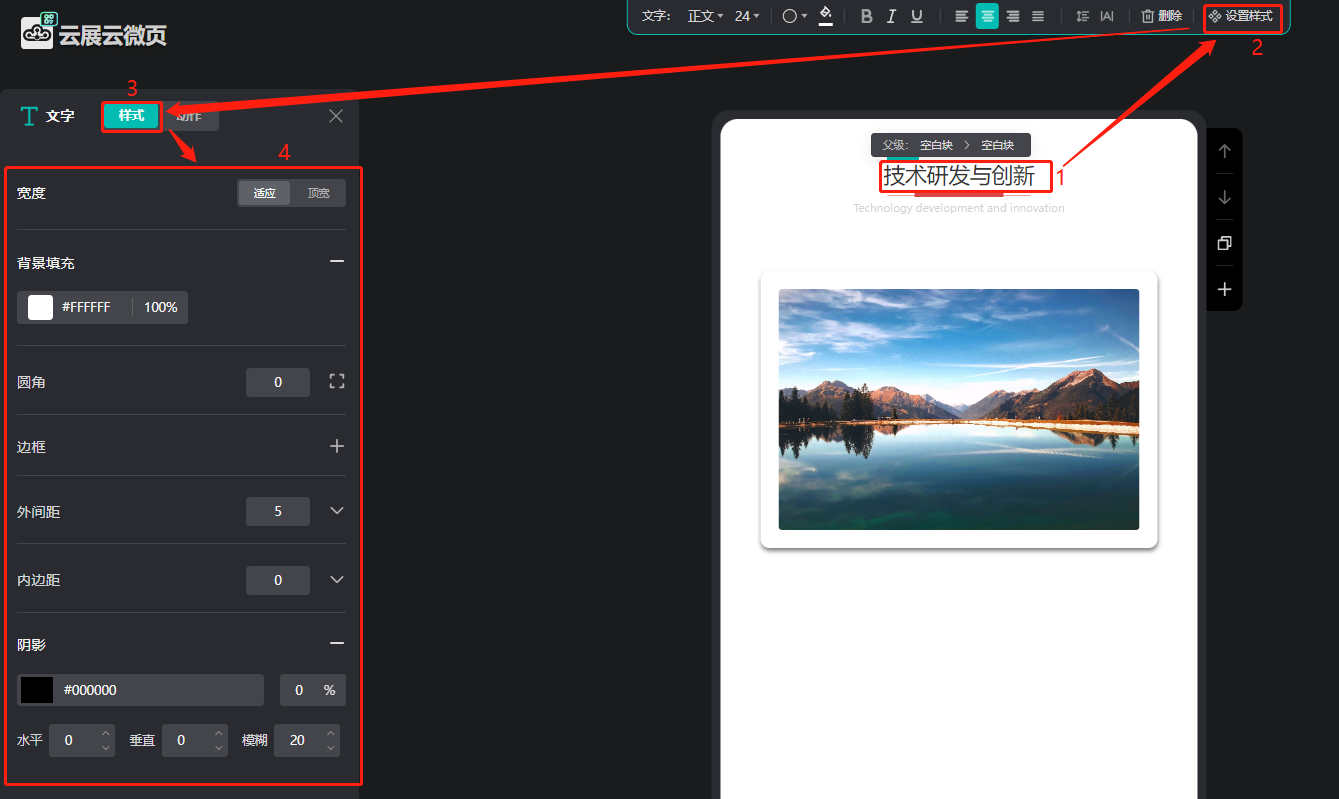Move element up with the arrow icon
The height and width of the screenshot is (799, 1339).
[x=1224, y=152]
